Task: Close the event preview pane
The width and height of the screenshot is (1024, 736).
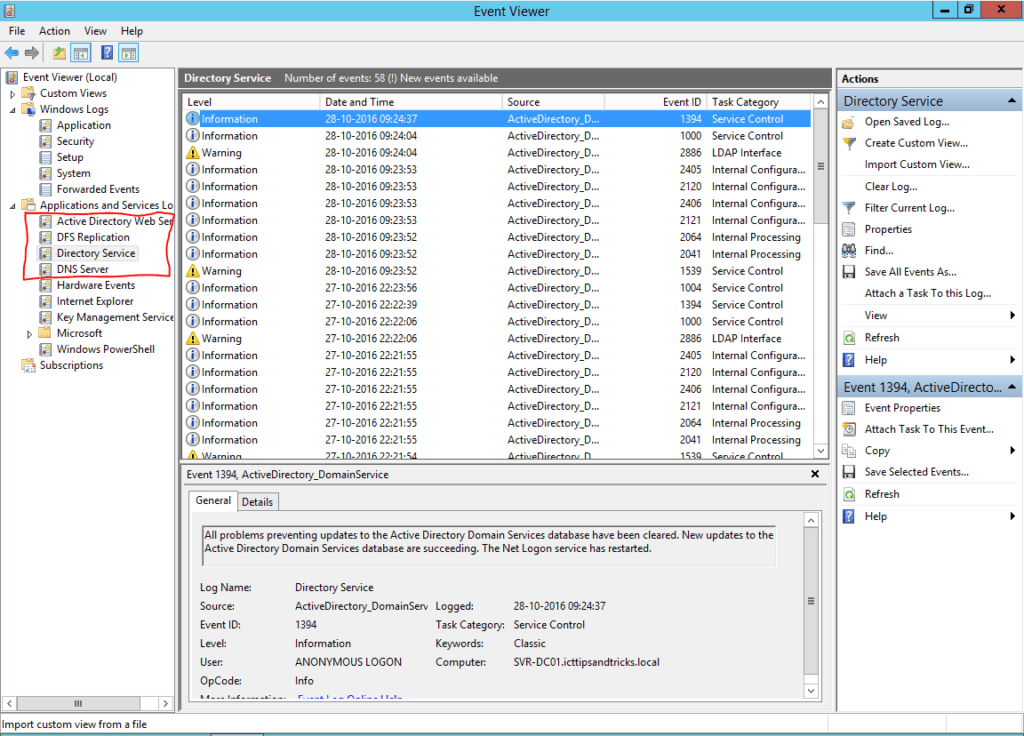Action: [x=815, y=474]
